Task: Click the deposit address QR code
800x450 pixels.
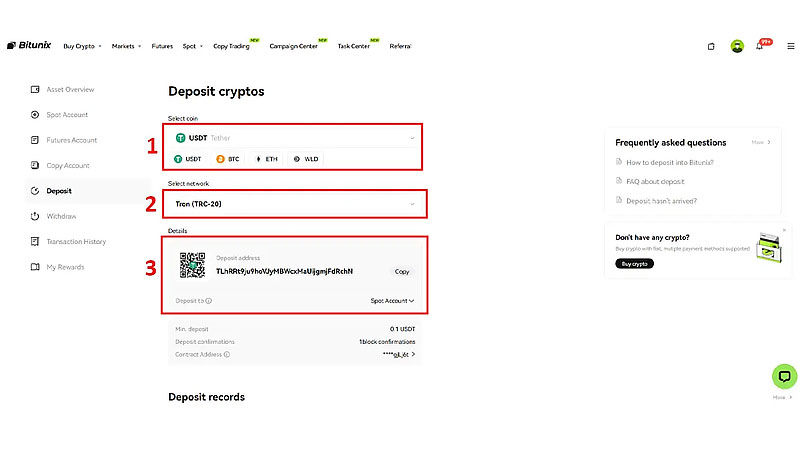Action: [x=192, y=265]
